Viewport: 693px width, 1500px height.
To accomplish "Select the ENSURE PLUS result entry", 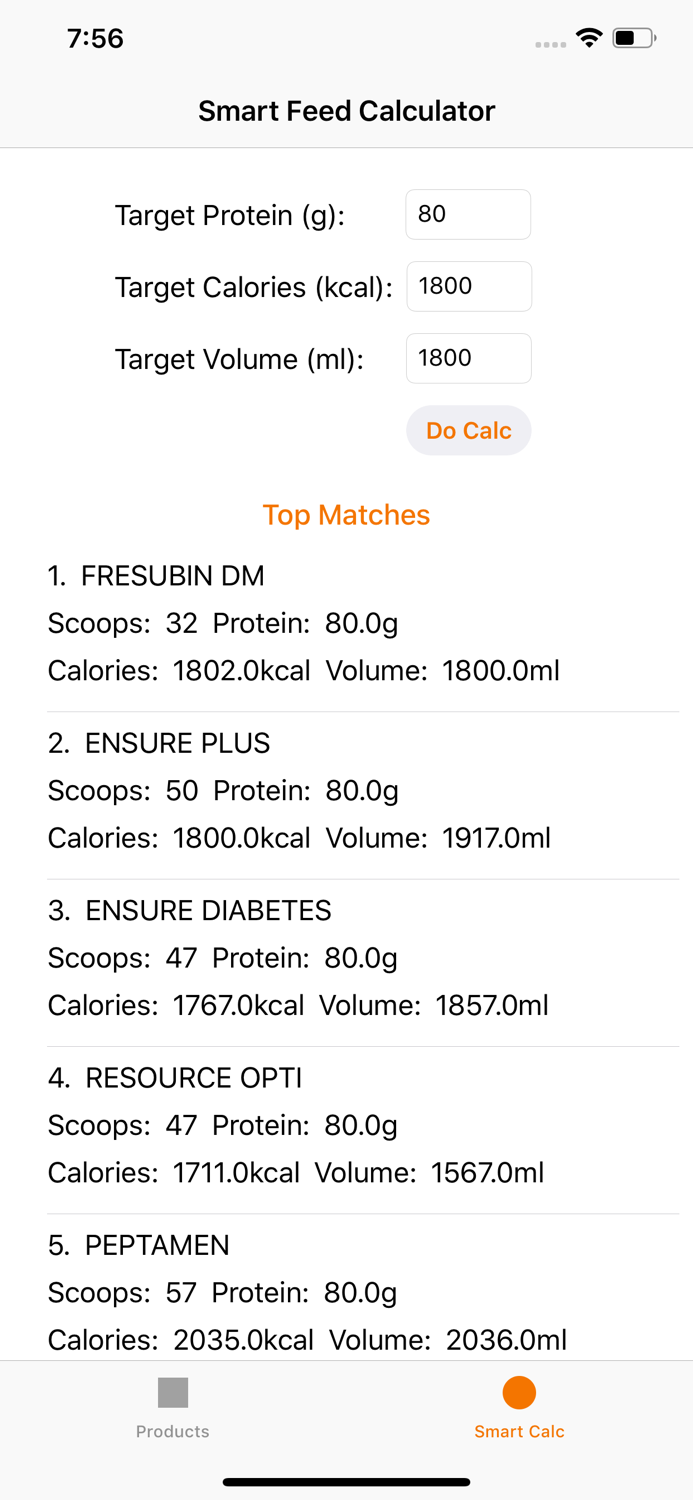I will (x=346, y=790).
